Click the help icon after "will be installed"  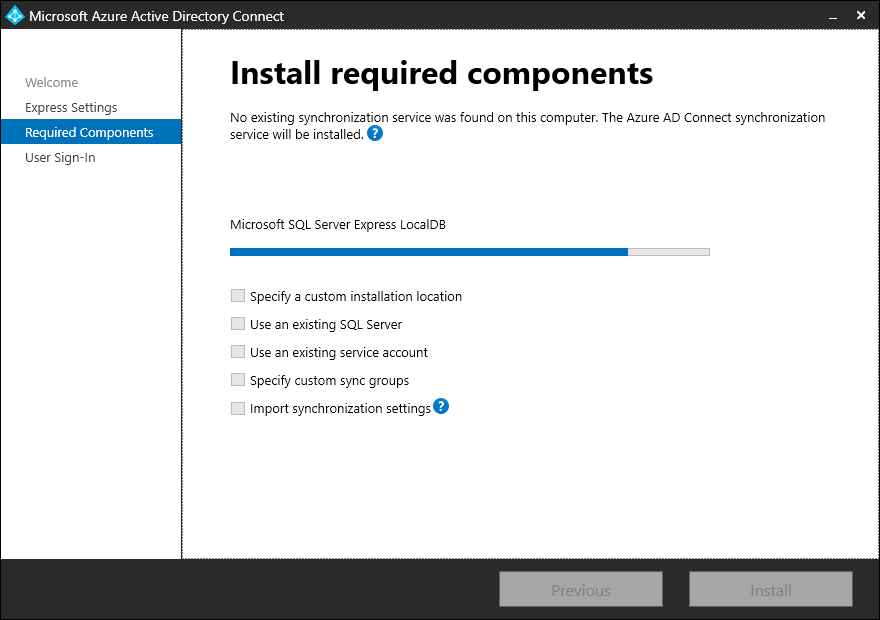pos(374,133)
